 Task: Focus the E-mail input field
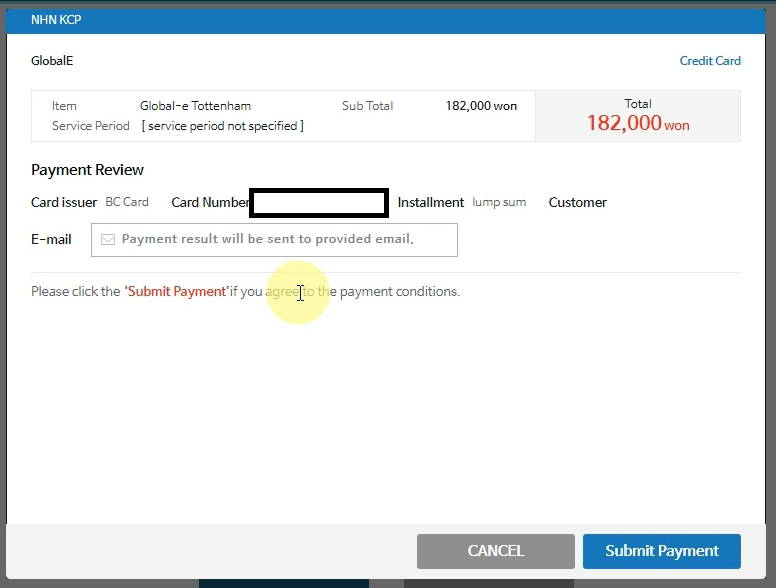(274, 240)
